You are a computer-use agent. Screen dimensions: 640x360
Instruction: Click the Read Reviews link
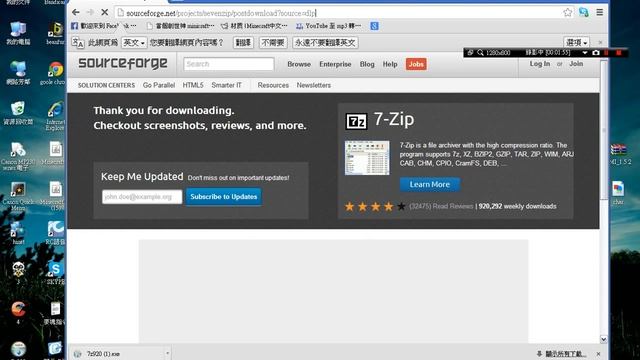[453, 207]
